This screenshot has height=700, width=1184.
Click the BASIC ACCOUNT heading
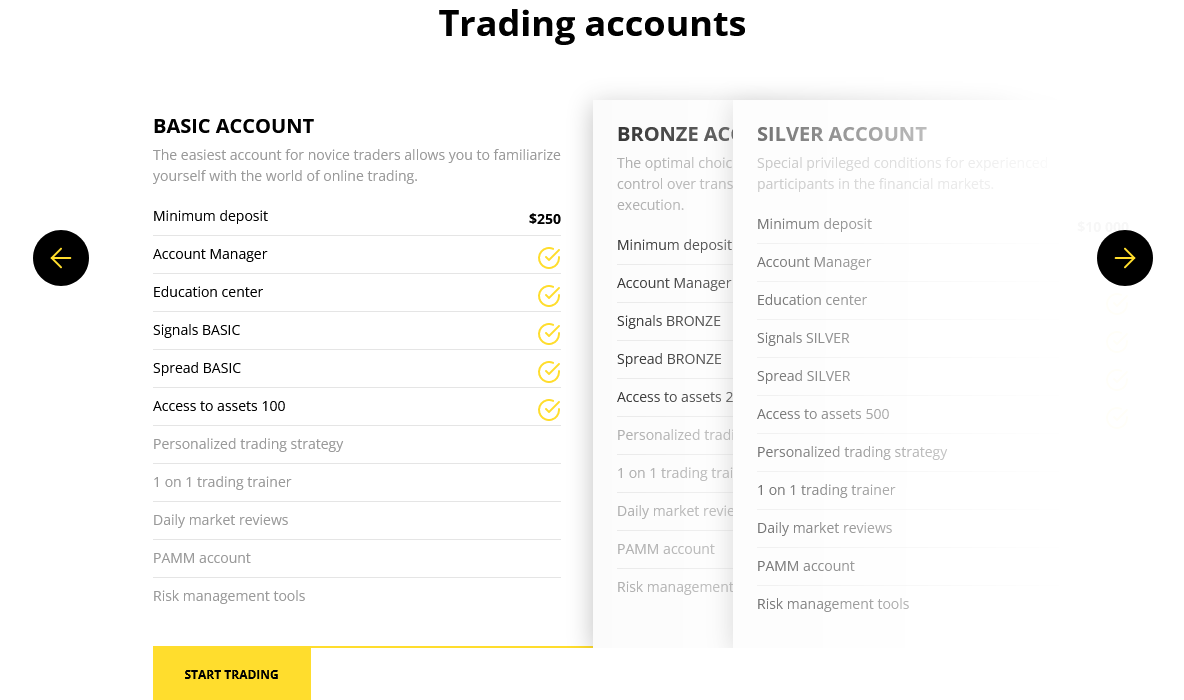[233, 125]
